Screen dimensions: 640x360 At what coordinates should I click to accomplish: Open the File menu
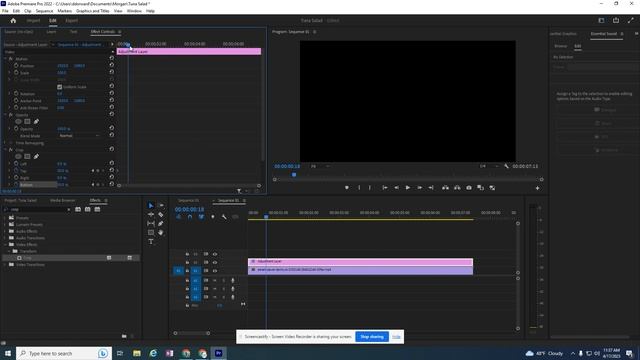tap(5, 11)
